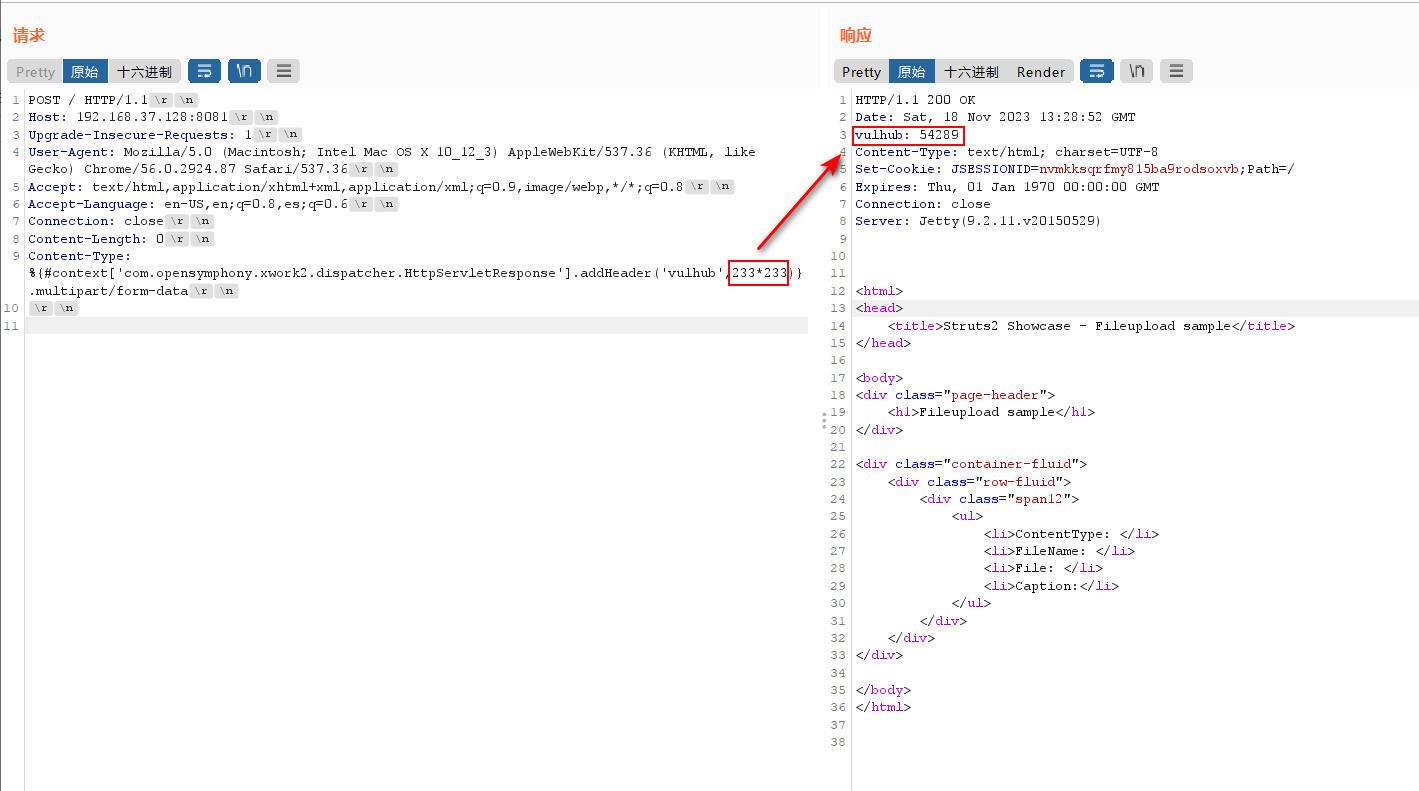The width and height of the screenshot is (1419, 791).
Task: Open request panel hamburger menu icon
Action: pyautogui.click(x=283, y=71)
